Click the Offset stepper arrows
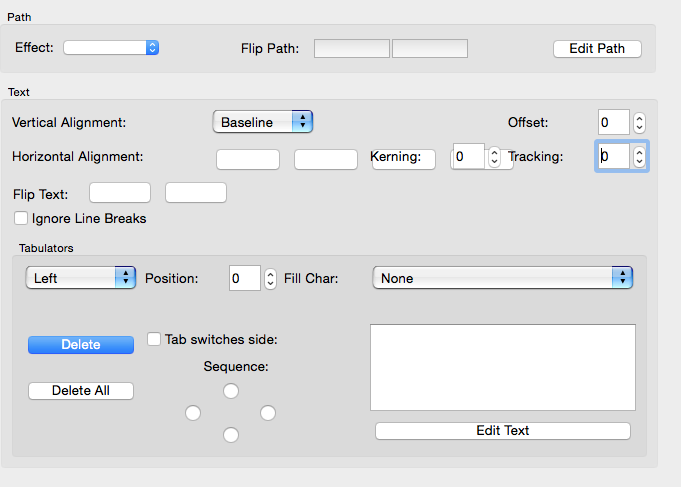 click(x=640, y=123)
